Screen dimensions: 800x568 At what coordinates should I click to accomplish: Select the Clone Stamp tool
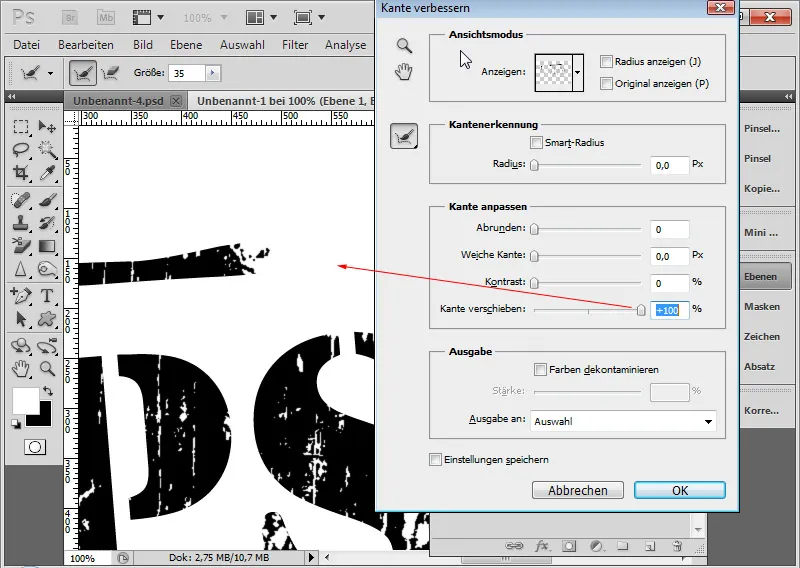coord(20,223)
